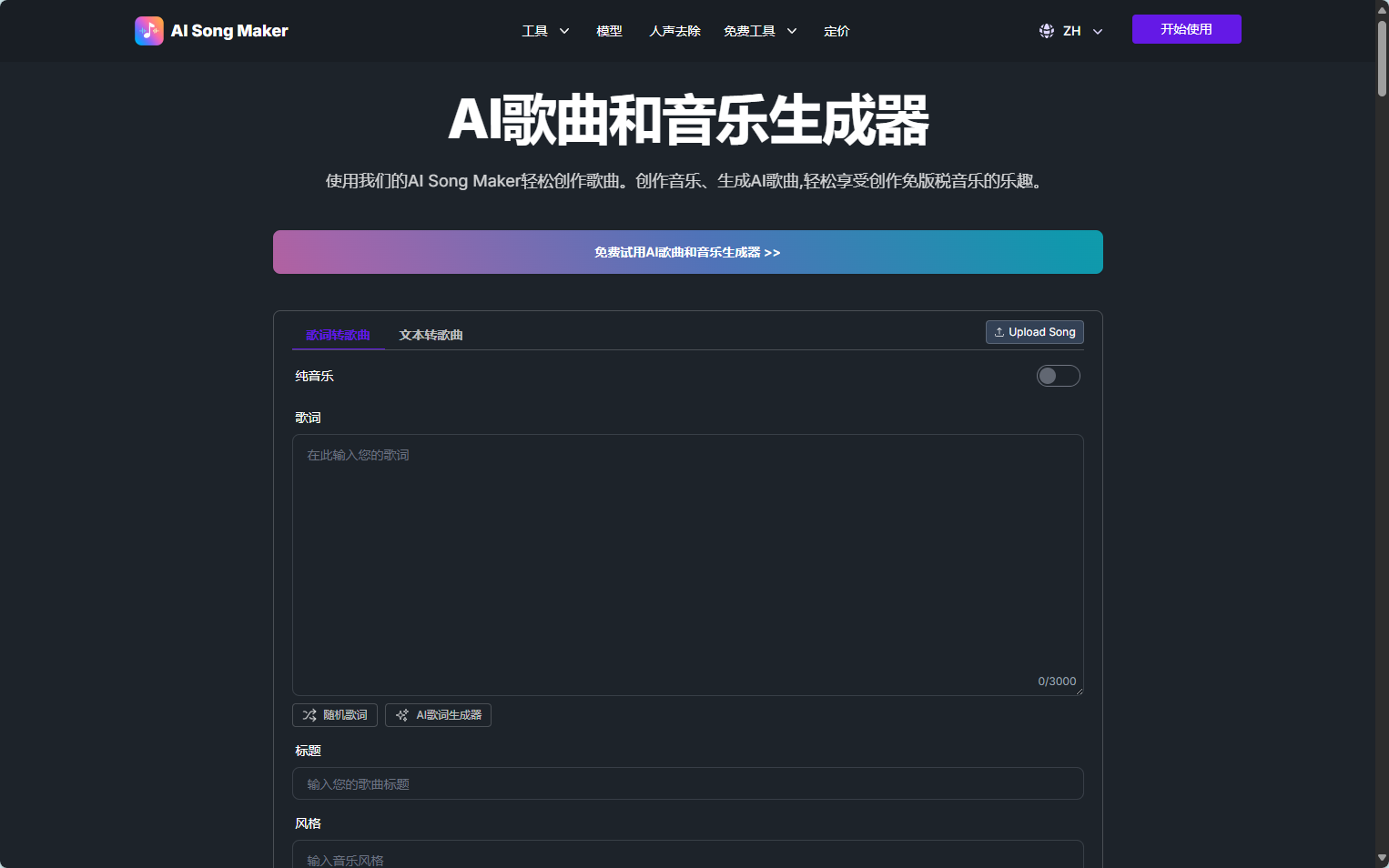Open the AI Song Maker home link

tap(211, 31)
